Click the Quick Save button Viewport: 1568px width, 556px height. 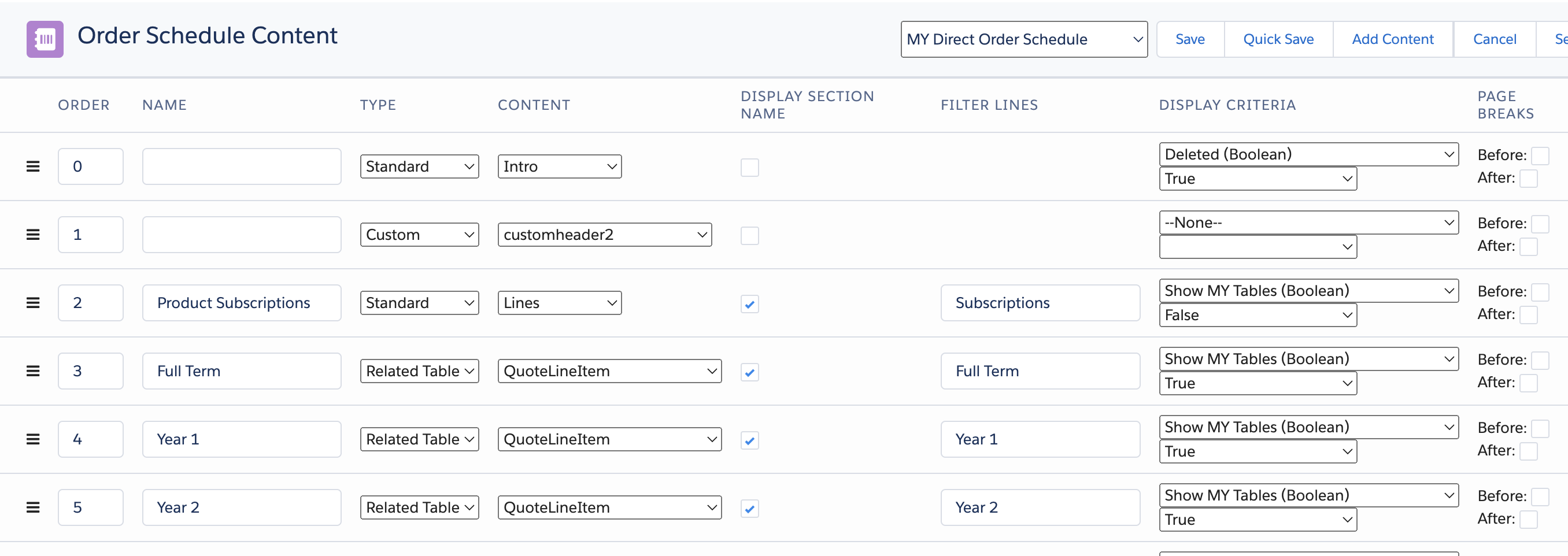click(x=1278, y=39)
